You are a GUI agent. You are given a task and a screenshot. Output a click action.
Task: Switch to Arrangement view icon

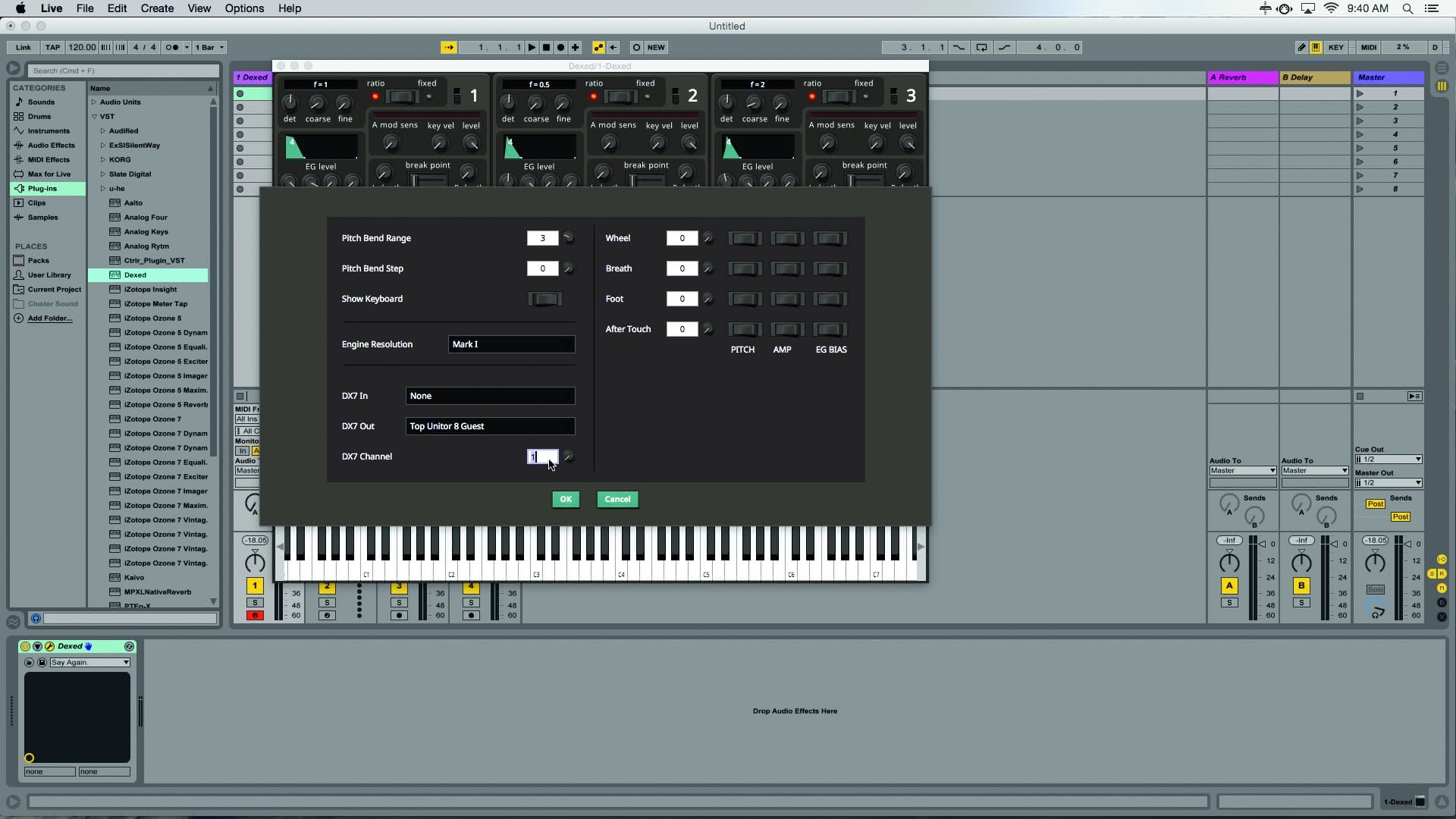[1442, 68]
